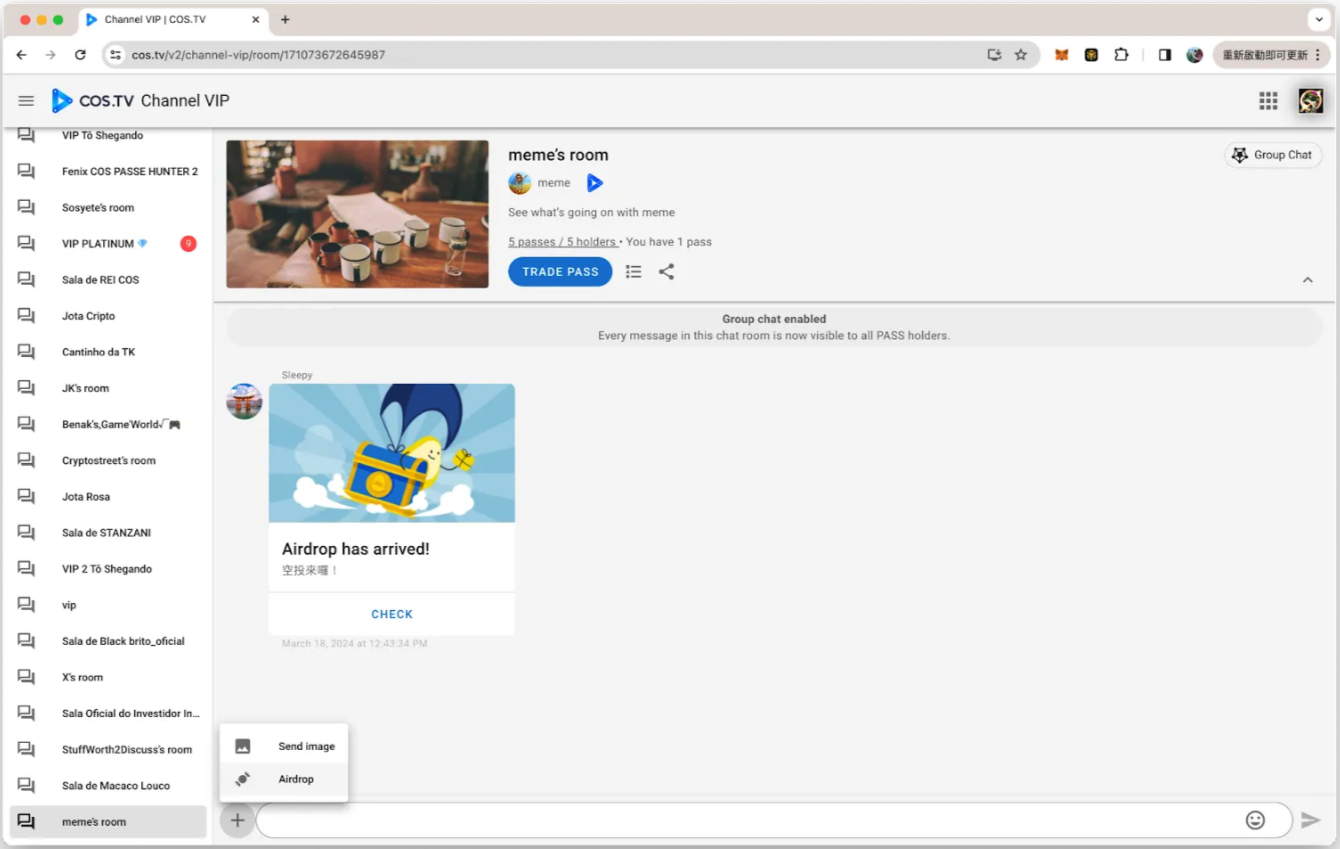Viewport: 1340px width, 849px height.
Task: Open Sala Oficial do Investidor room
Action: click(108, 713)
